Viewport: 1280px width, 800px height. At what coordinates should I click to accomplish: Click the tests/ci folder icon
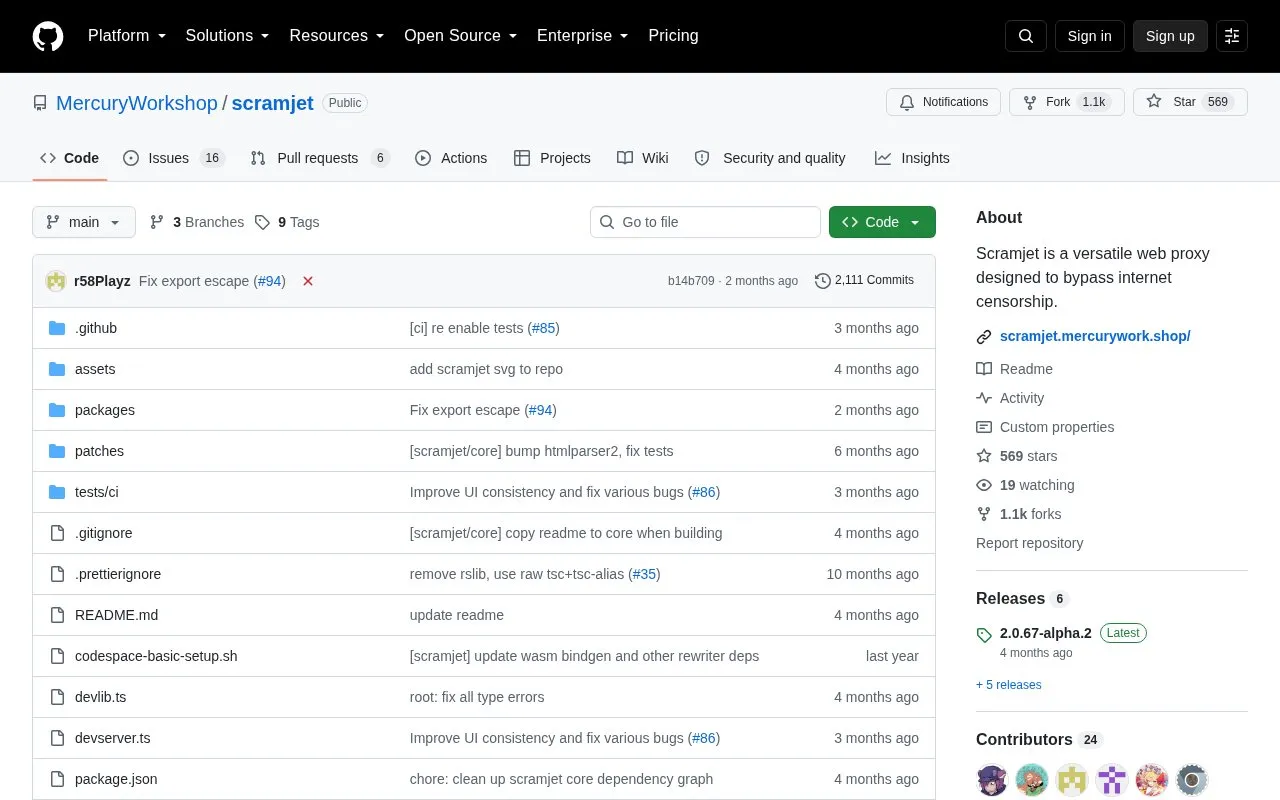(57, 492)
